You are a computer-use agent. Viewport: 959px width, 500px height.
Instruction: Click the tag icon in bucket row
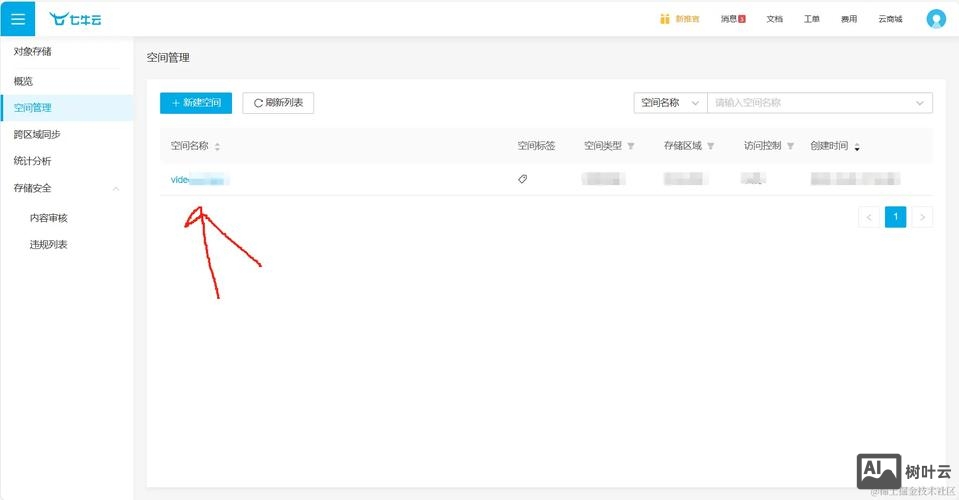(522, 179)
